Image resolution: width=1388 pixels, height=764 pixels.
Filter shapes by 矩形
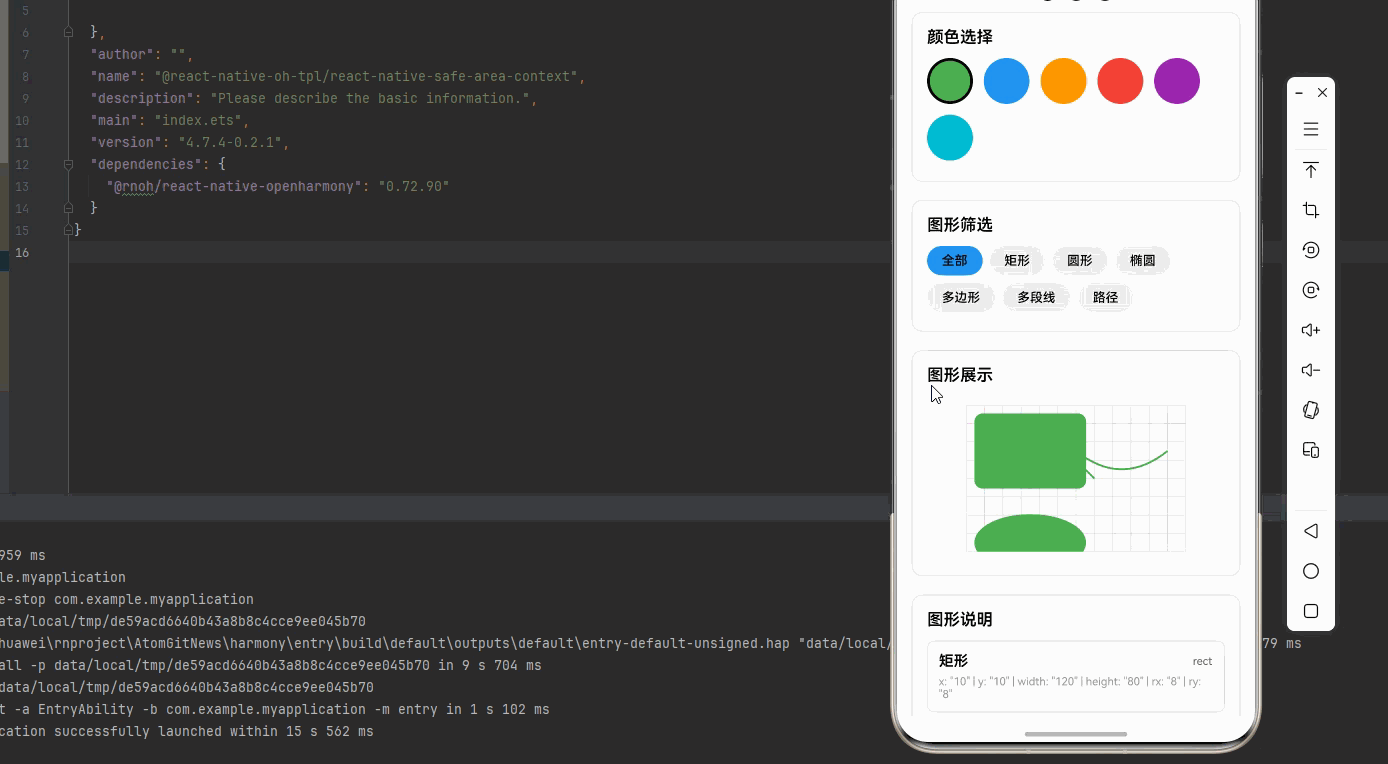point(1017,261)
